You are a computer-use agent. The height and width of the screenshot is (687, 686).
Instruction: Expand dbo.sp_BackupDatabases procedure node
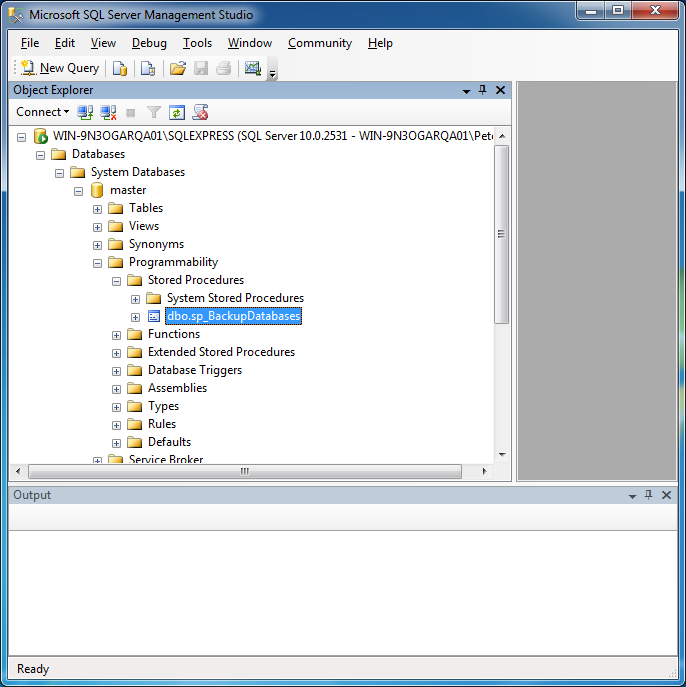pyautogui.click(x=135, y=317)
